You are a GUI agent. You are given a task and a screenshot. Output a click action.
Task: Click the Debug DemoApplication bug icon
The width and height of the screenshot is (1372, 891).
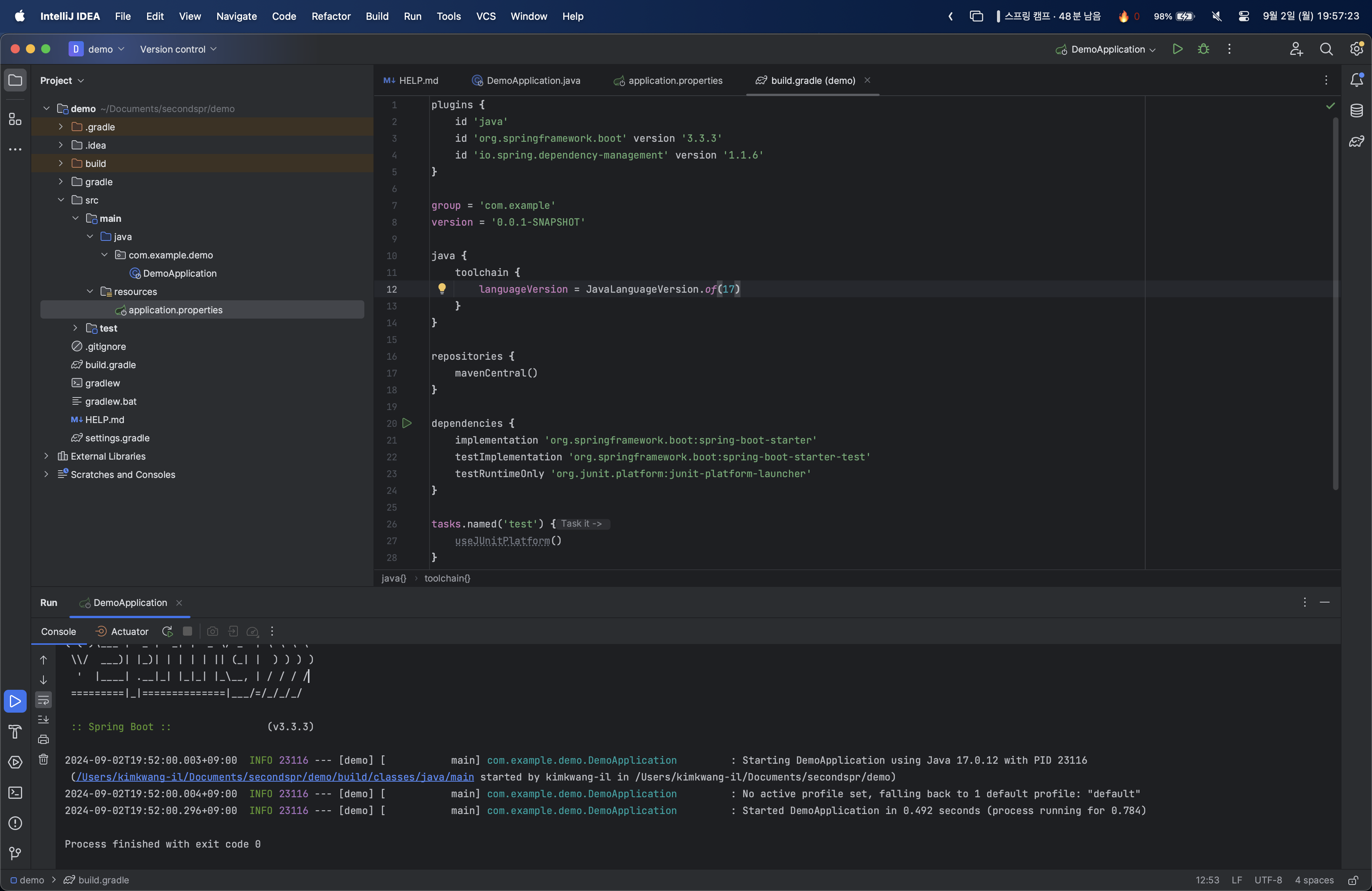[x=1203, y=49]
